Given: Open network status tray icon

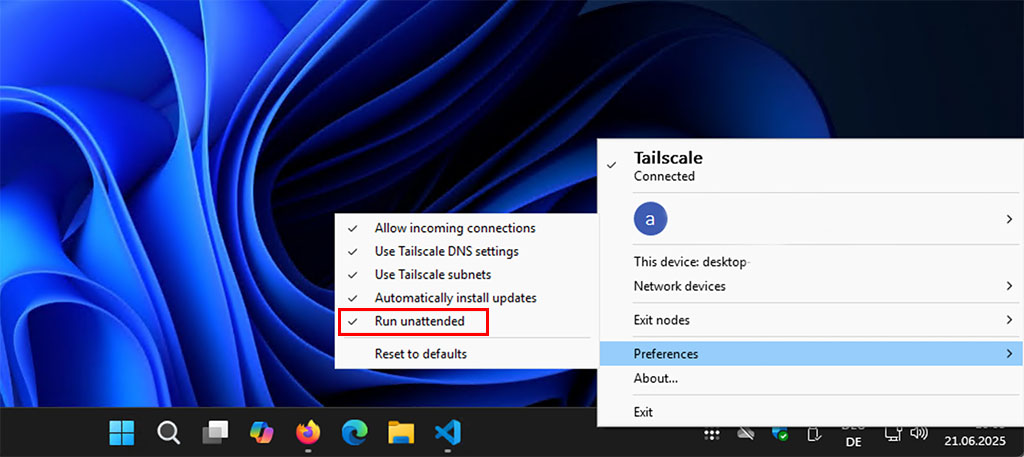Looking at the screenshot, I should coord(893,433).
